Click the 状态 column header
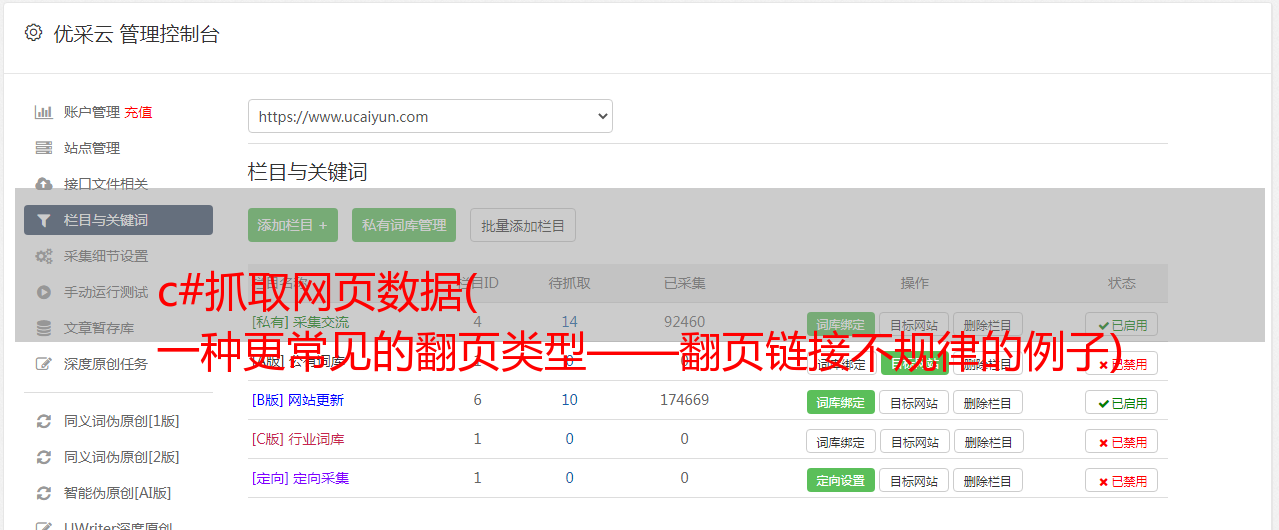 click(x=1122, y=283)
